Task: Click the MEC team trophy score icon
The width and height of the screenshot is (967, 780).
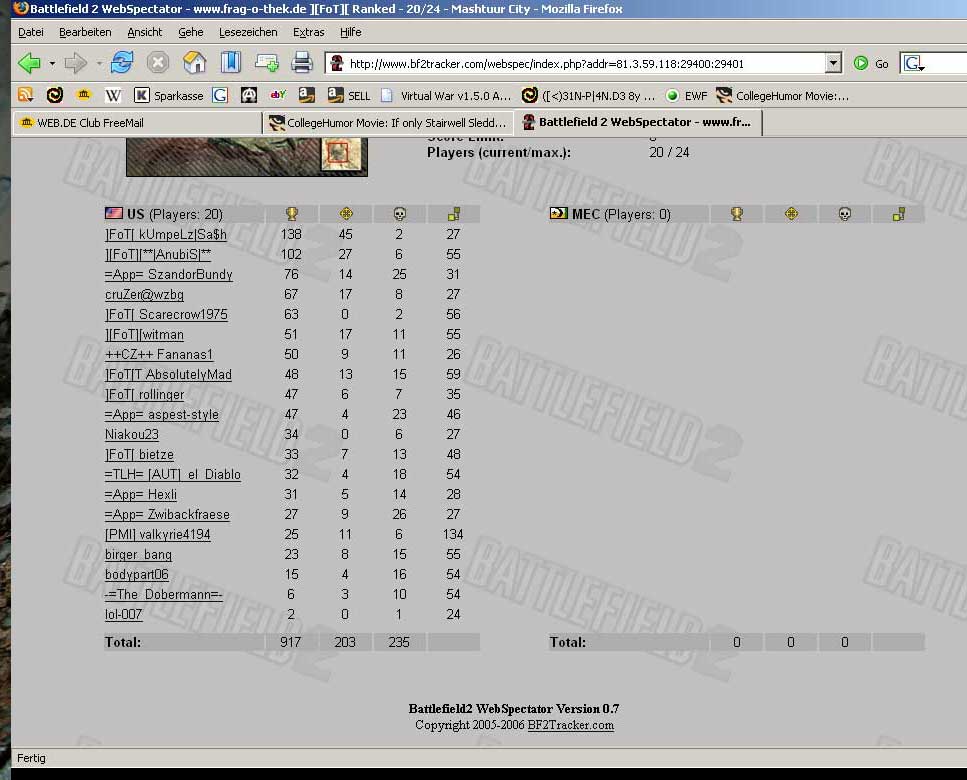Action: click(x=737, y=214)
